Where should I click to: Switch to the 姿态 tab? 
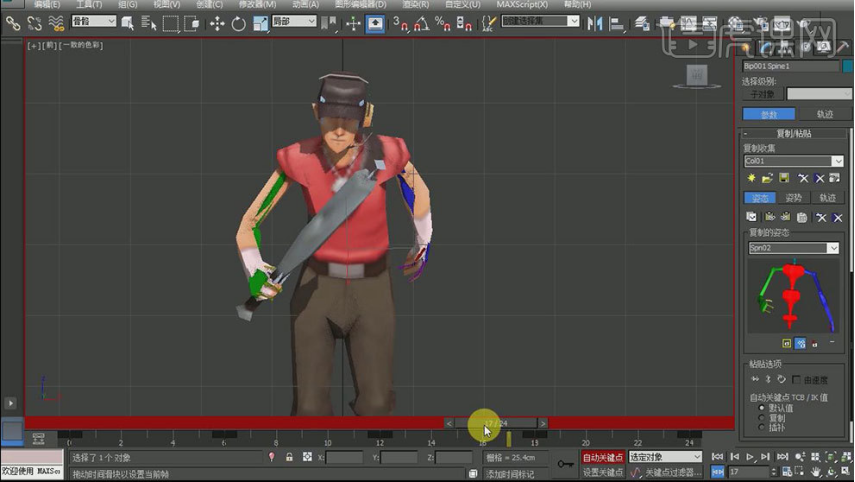(x=760, y=198)
